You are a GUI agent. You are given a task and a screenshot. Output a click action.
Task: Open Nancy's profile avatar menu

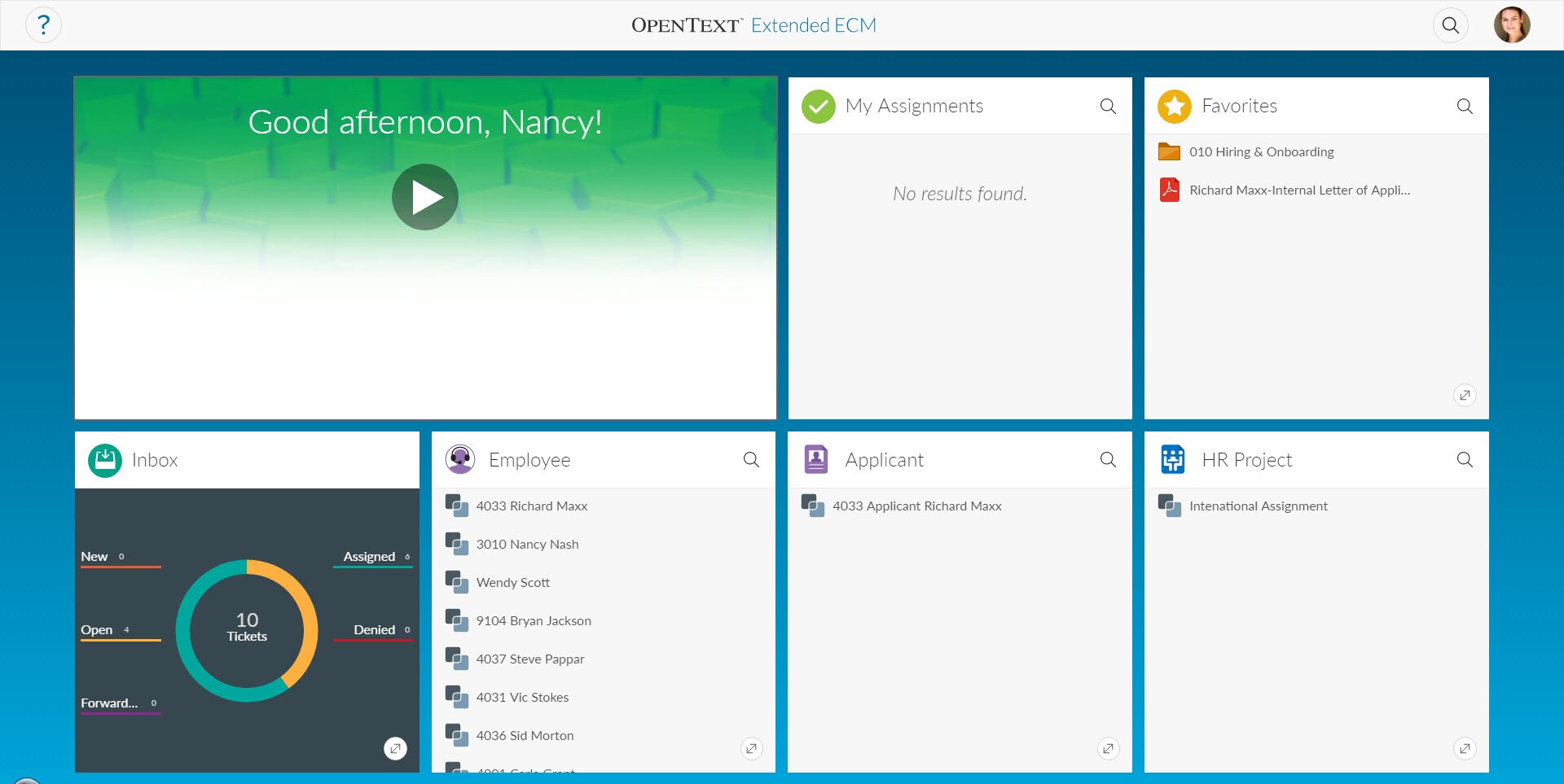[1512, 24]
